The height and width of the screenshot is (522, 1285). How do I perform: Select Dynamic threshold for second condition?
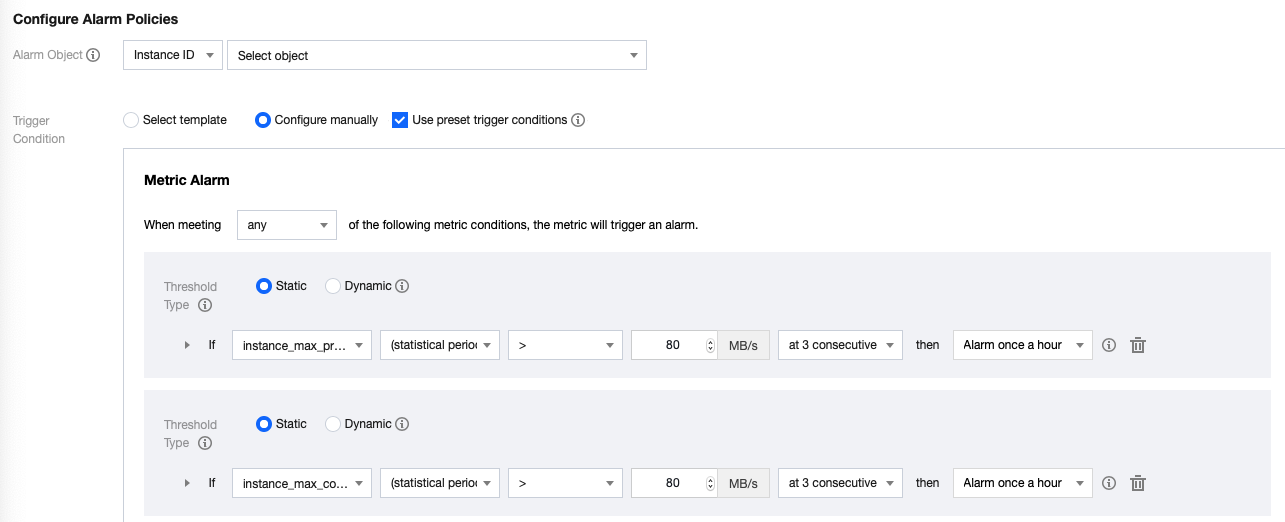tap(334, 424)
